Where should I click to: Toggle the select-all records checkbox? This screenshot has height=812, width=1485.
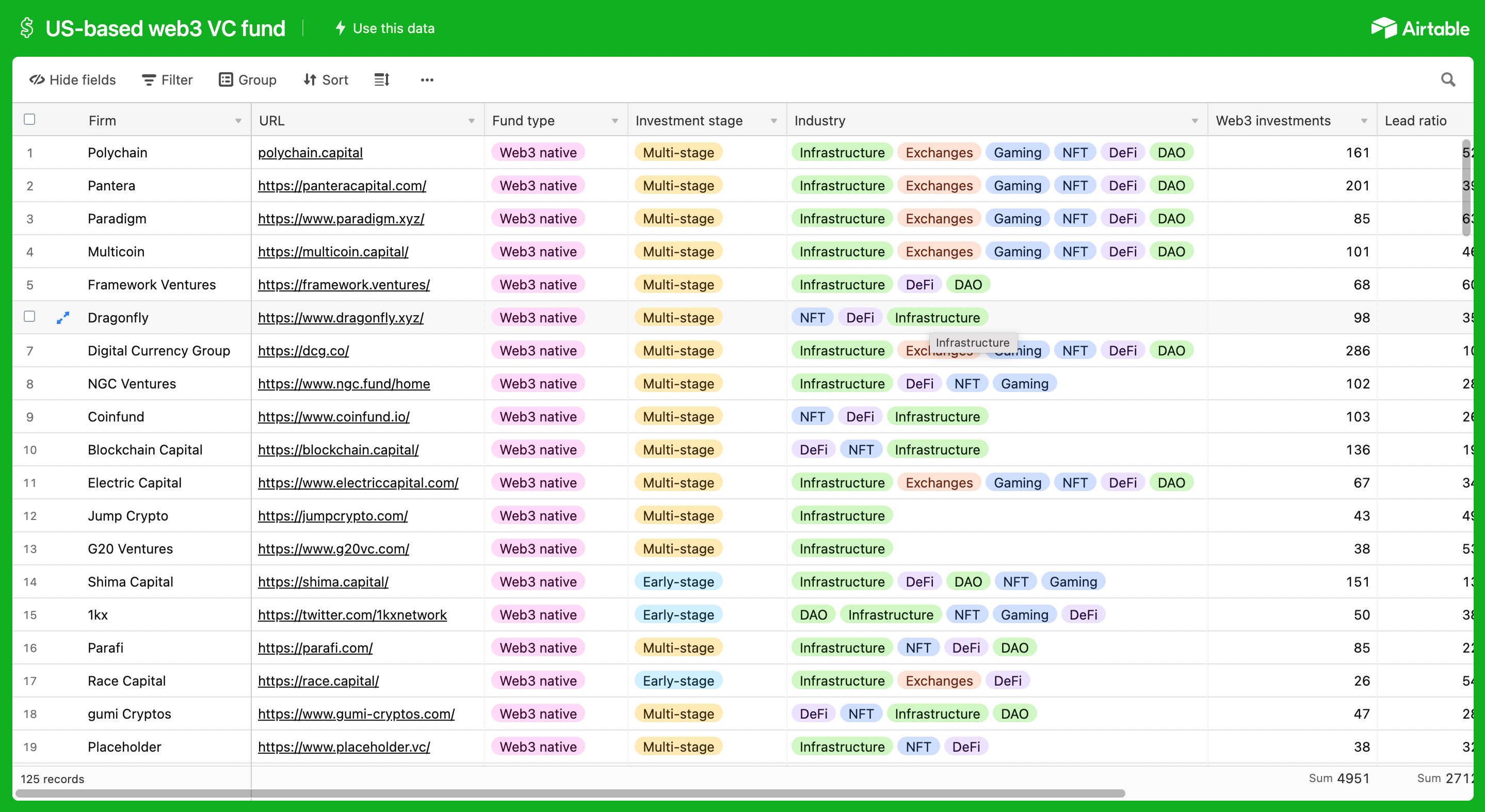point(29,119)
